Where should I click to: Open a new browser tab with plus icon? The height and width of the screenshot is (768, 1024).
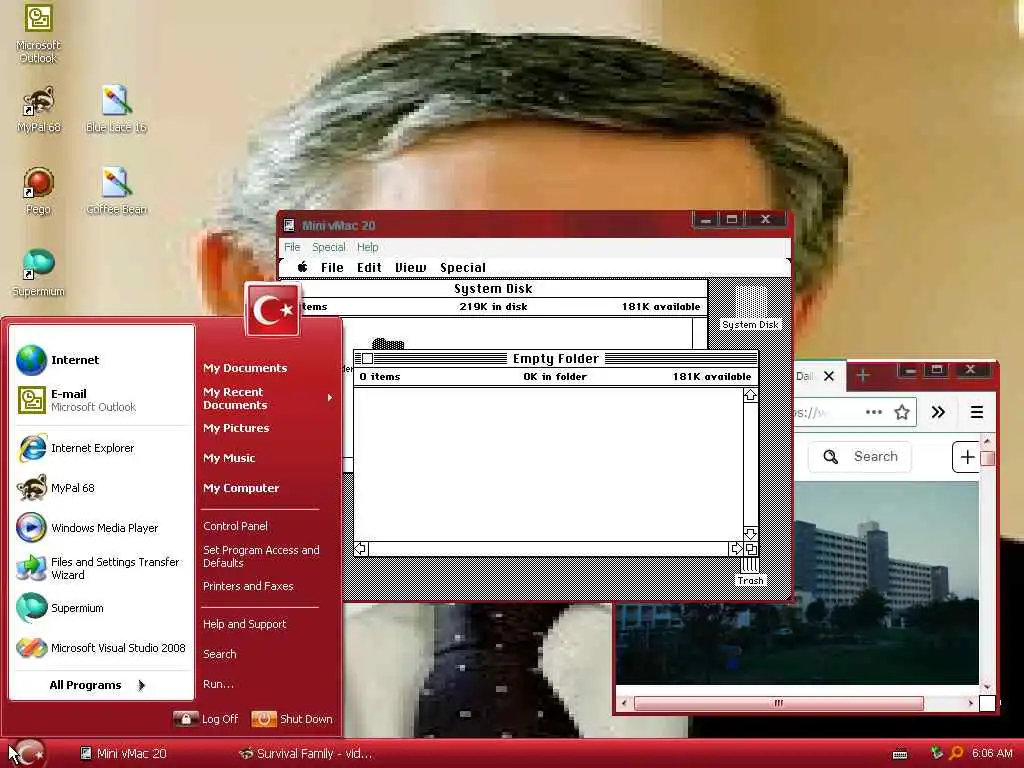pyautogui.click(x=863, y=376)
